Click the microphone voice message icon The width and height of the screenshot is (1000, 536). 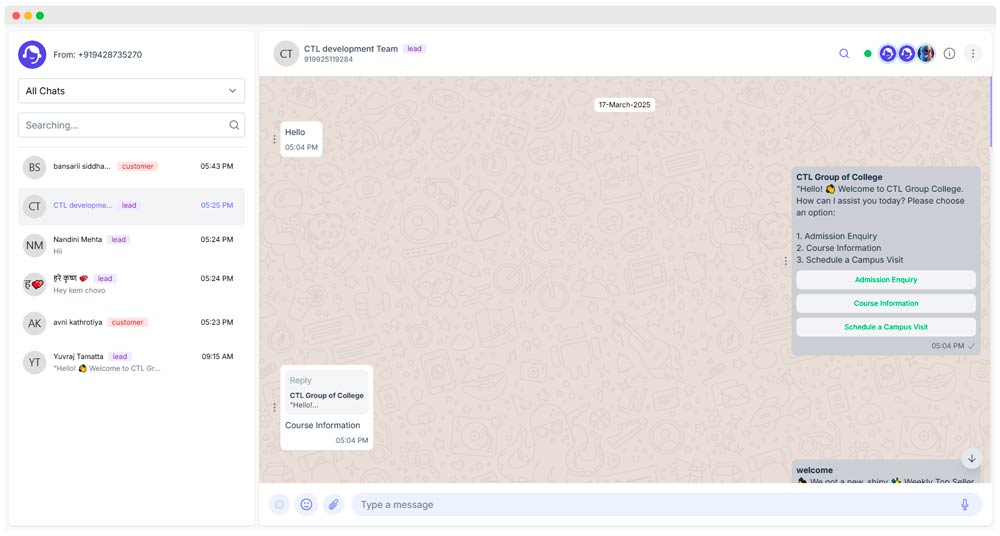964,505
